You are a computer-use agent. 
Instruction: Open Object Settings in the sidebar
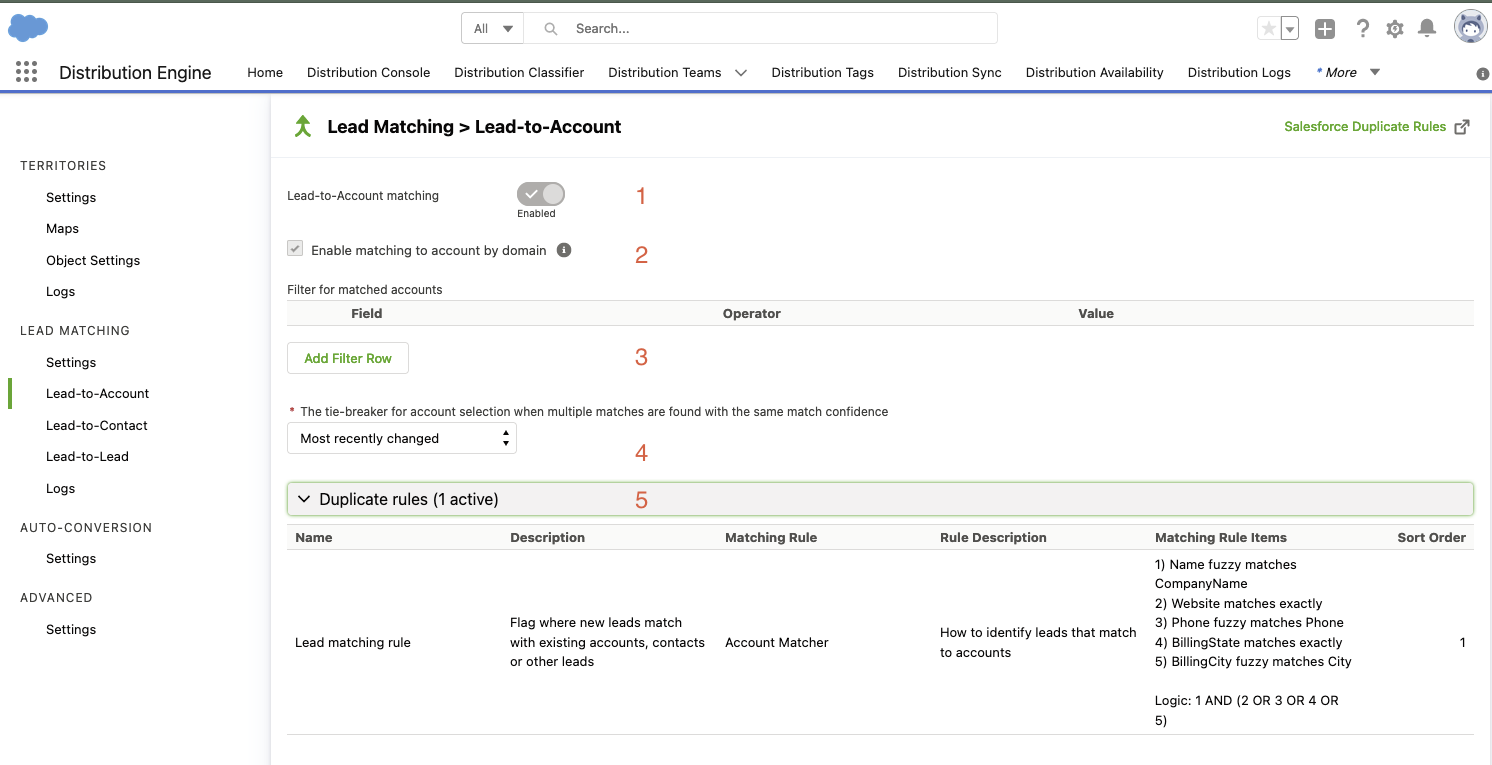tap(93, 260)
